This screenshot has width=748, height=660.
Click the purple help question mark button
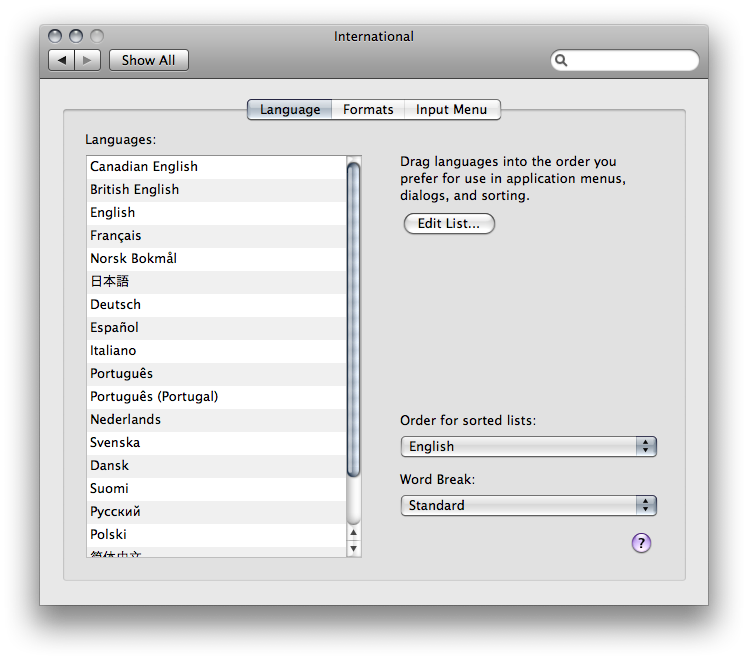click(x=641, y=543)
